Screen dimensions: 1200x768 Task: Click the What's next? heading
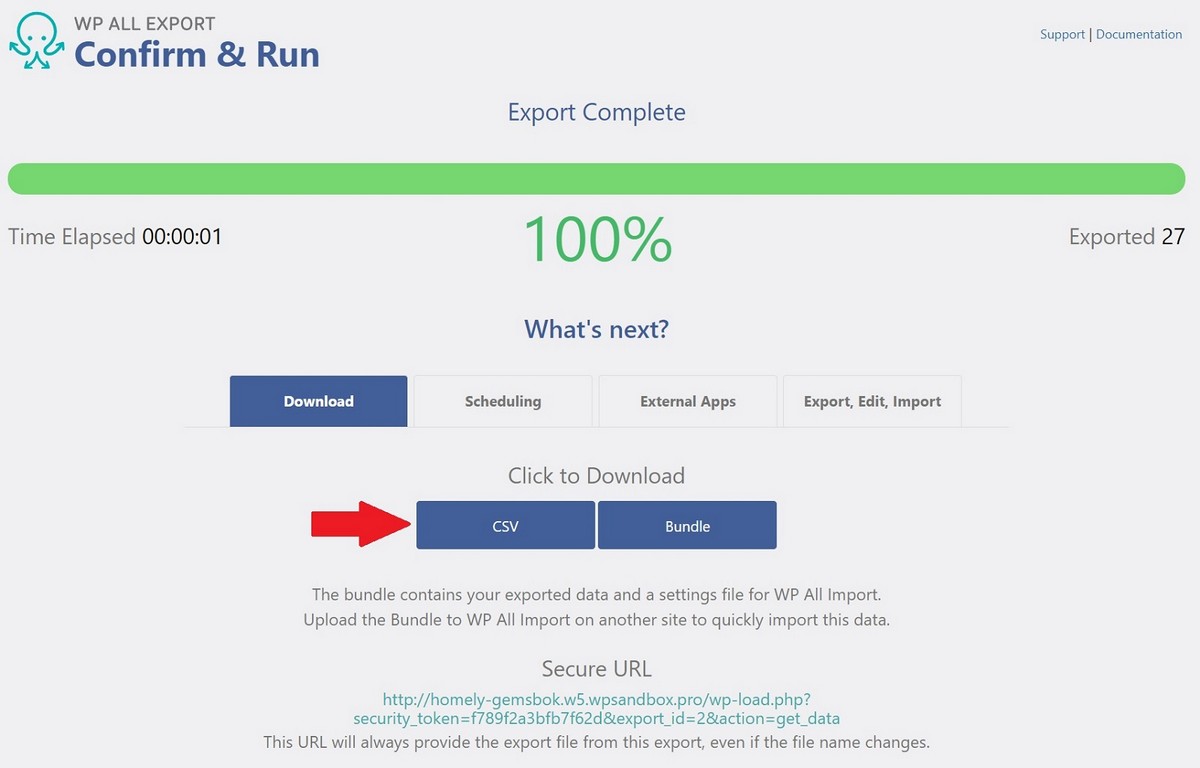(x=596, y=329)
